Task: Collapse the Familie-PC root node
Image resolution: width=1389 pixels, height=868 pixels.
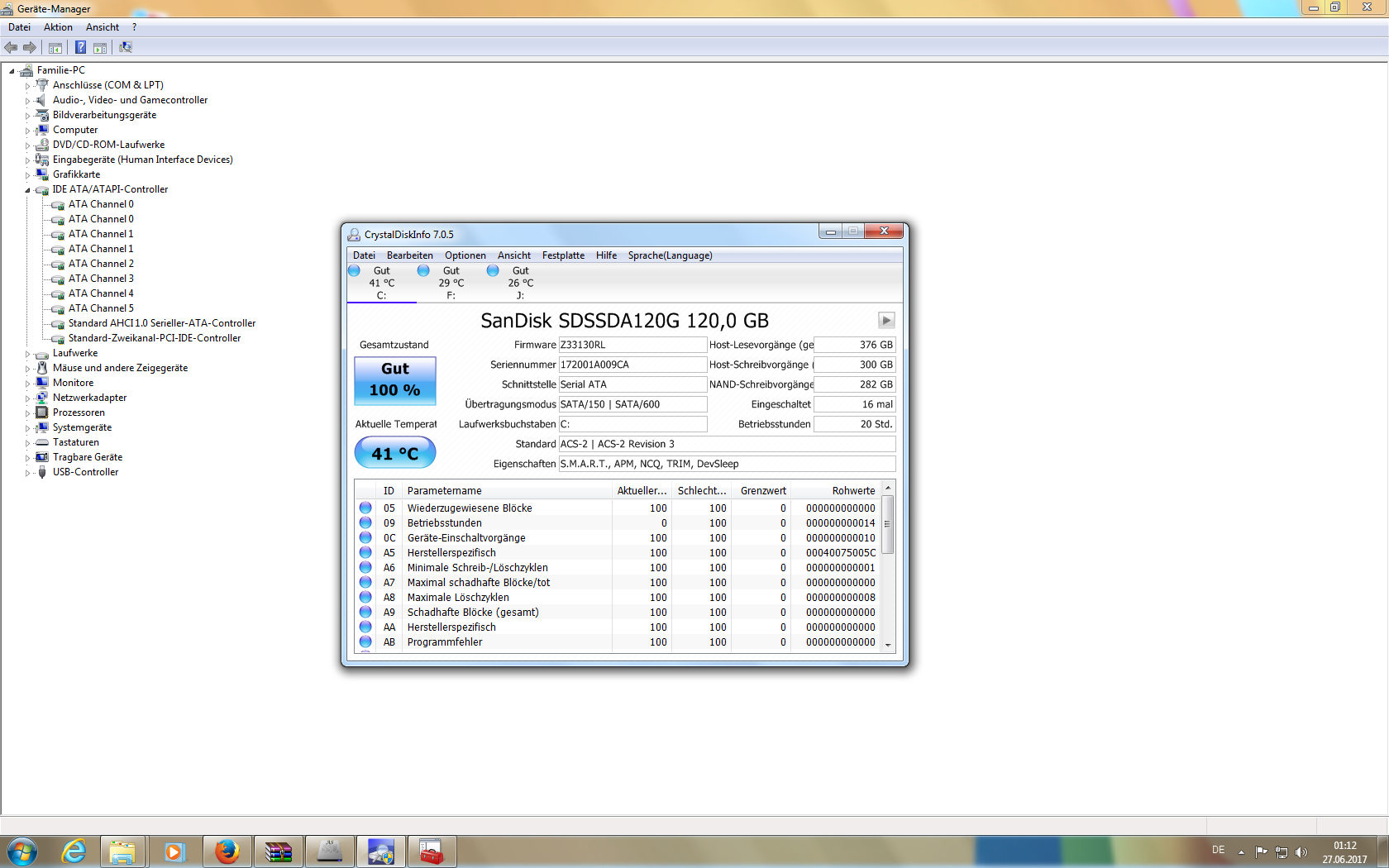Action: coord(12,70)
